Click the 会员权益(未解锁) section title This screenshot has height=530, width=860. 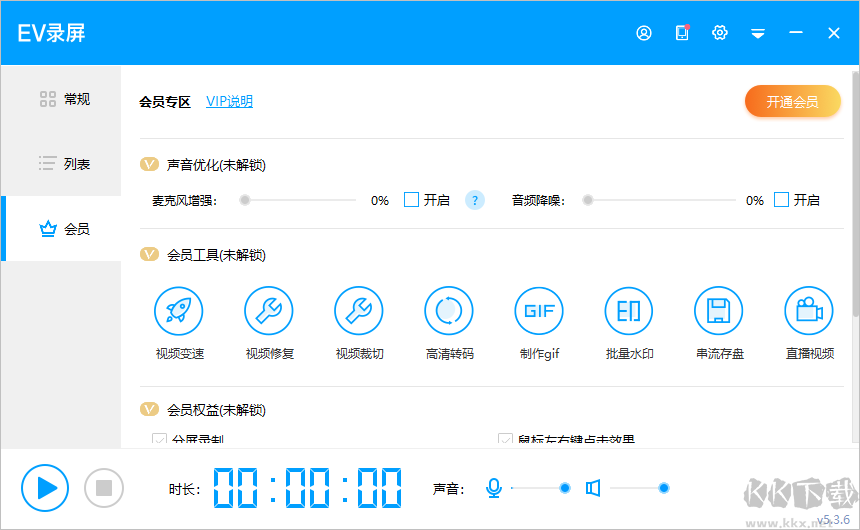216,410
